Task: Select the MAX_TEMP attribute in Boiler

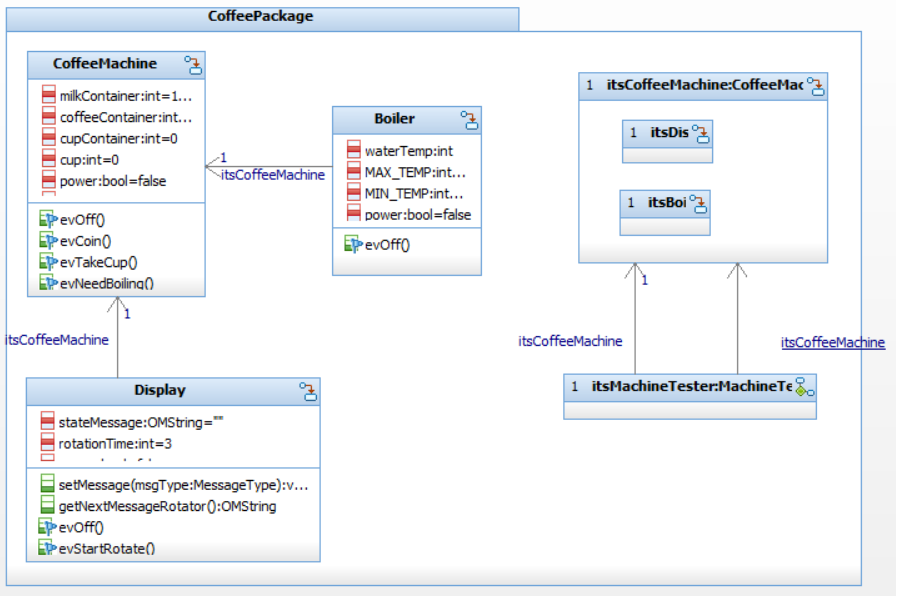Action: pyautogui.click(x=414, y=172)
